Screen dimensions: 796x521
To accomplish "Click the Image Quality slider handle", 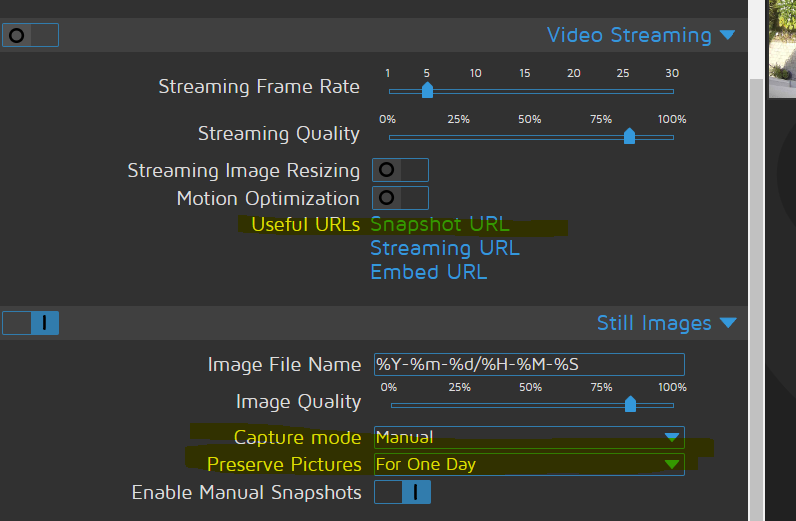I will tap(630, 404).
